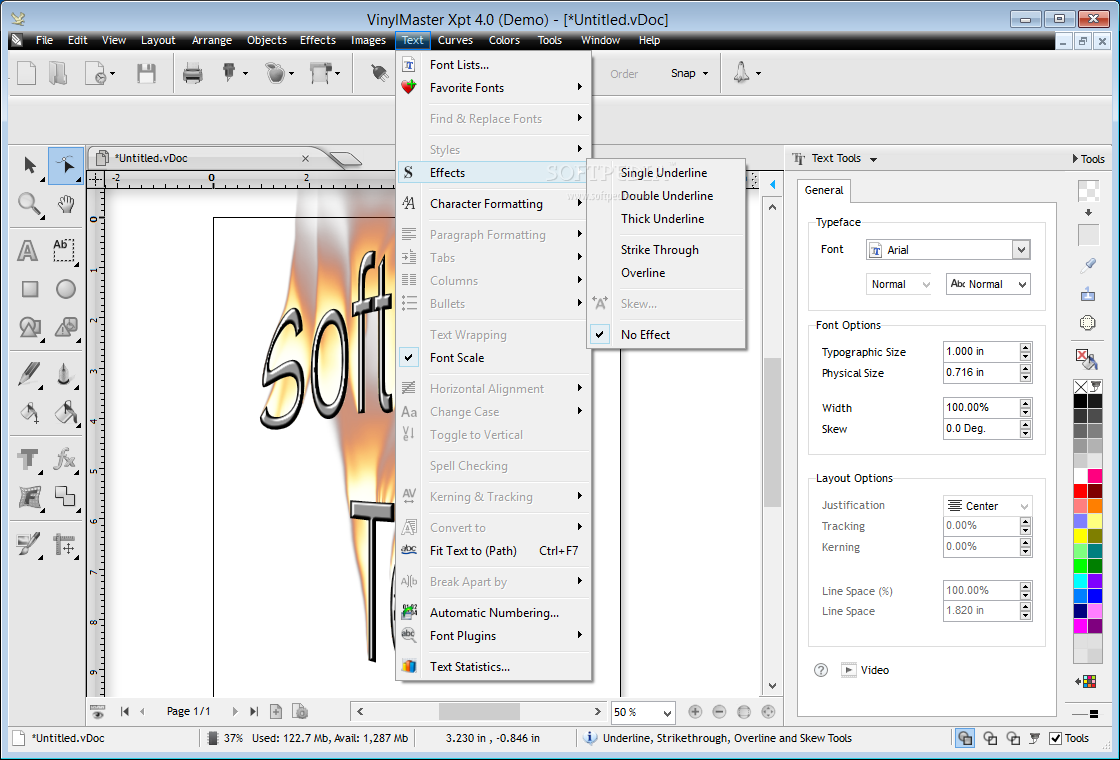Choose Overline effect
1120x760 pixels.
tap(666, 273)
